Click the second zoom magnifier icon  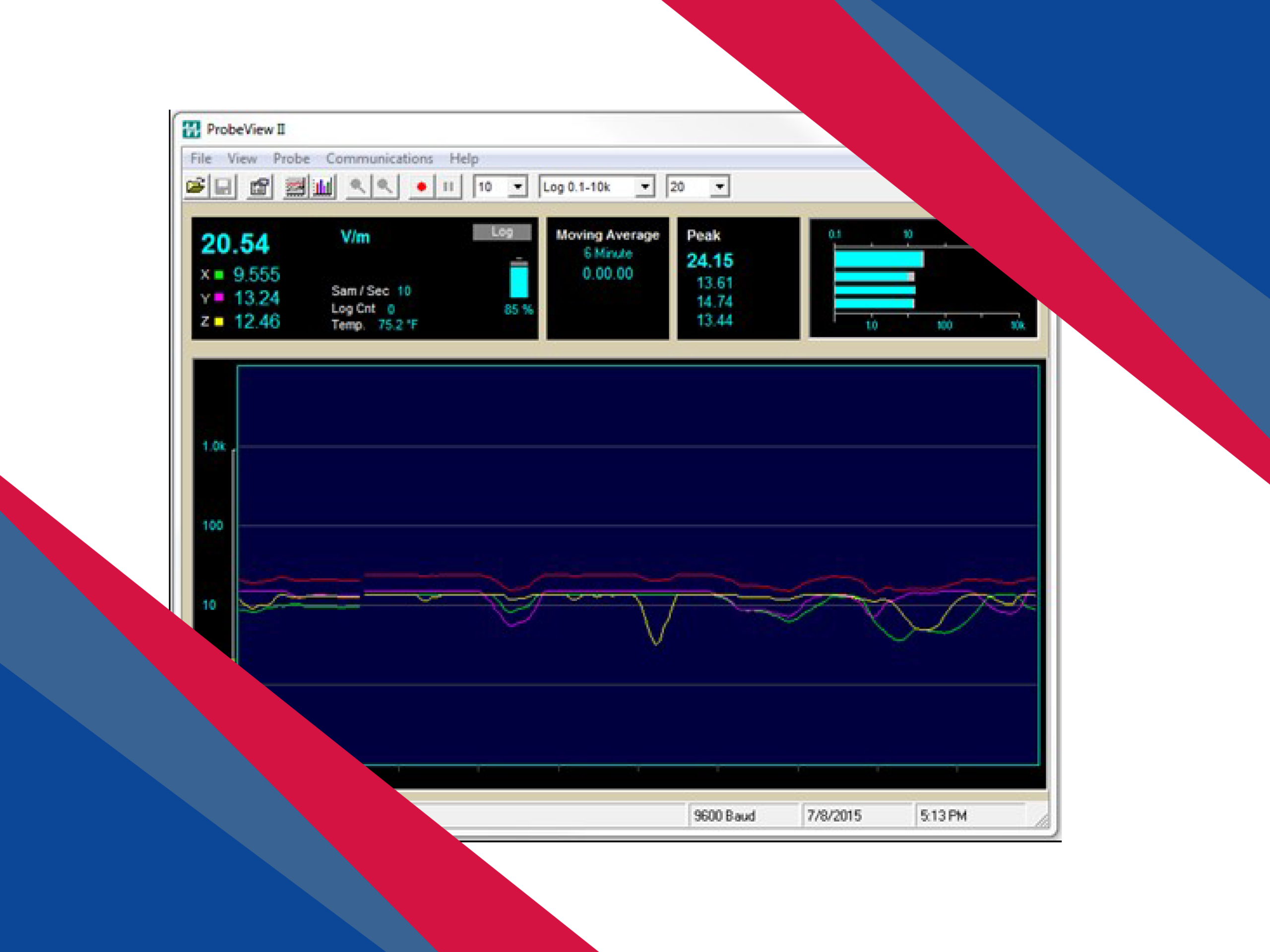[x=384, y=187]
